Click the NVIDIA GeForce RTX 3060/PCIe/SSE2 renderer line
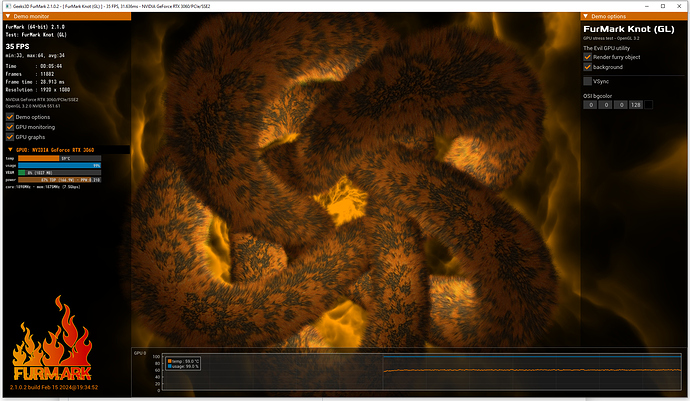 coord(42,99)
